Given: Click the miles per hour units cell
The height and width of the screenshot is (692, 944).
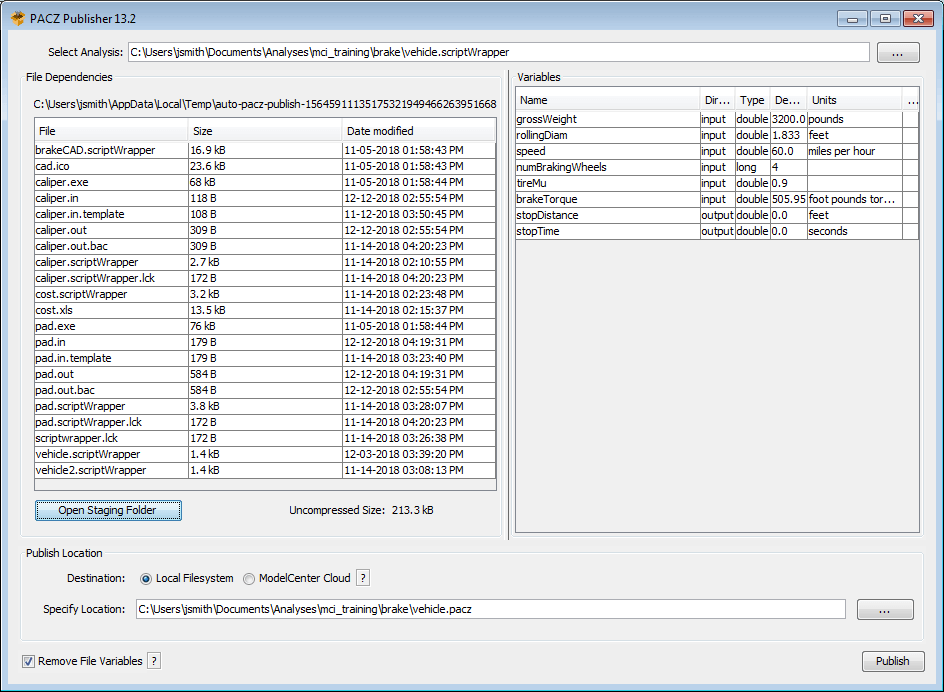Looking at the screenshot, I should [854, 151].
